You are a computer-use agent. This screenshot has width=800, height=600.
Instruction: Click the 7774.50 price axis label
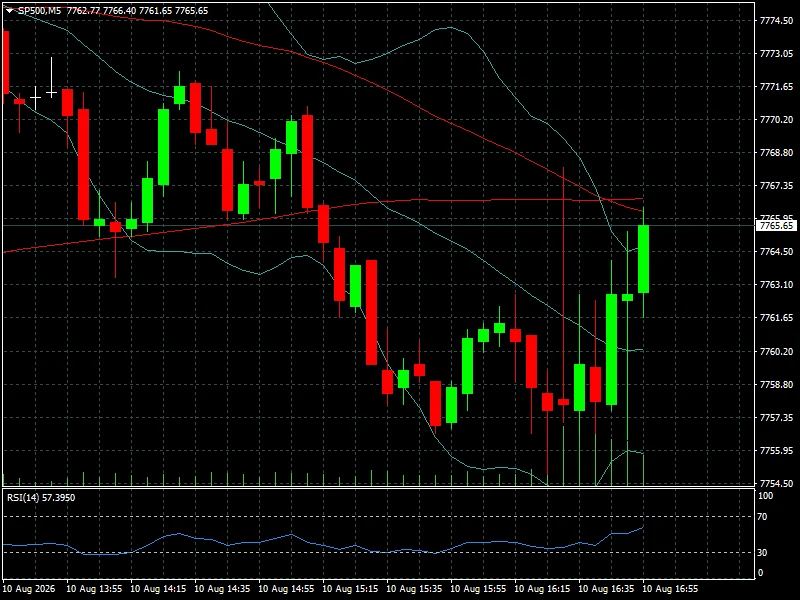point(776,20)
